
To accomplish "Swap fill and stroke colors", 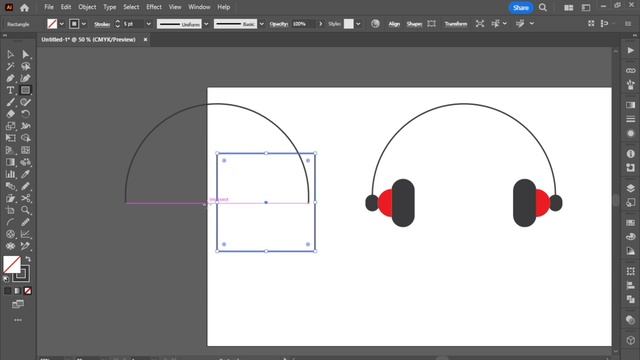I will [x=28, y=259].
